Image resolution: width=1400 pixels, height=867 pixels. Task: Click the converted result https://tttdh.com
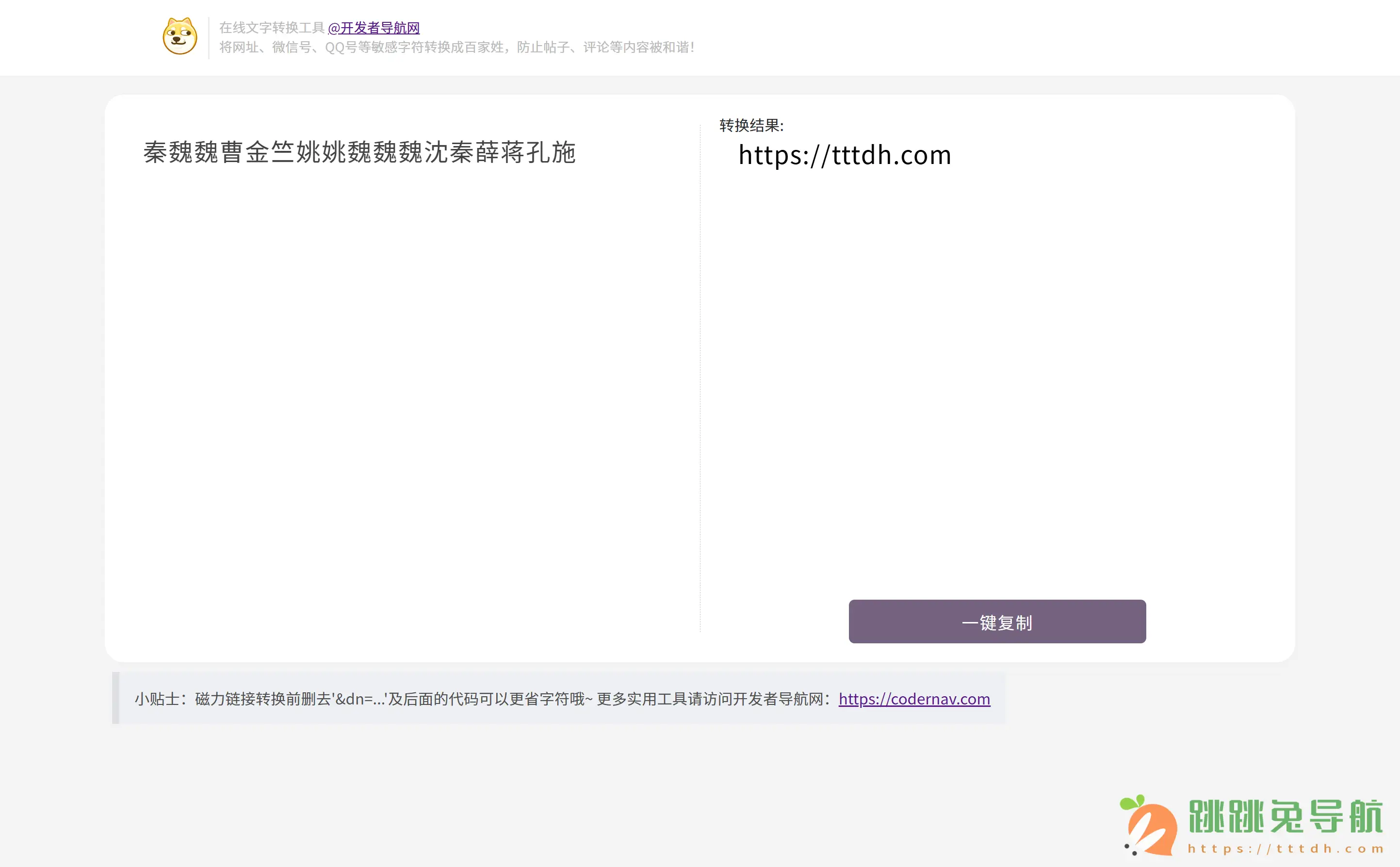(x=845, y=155)
